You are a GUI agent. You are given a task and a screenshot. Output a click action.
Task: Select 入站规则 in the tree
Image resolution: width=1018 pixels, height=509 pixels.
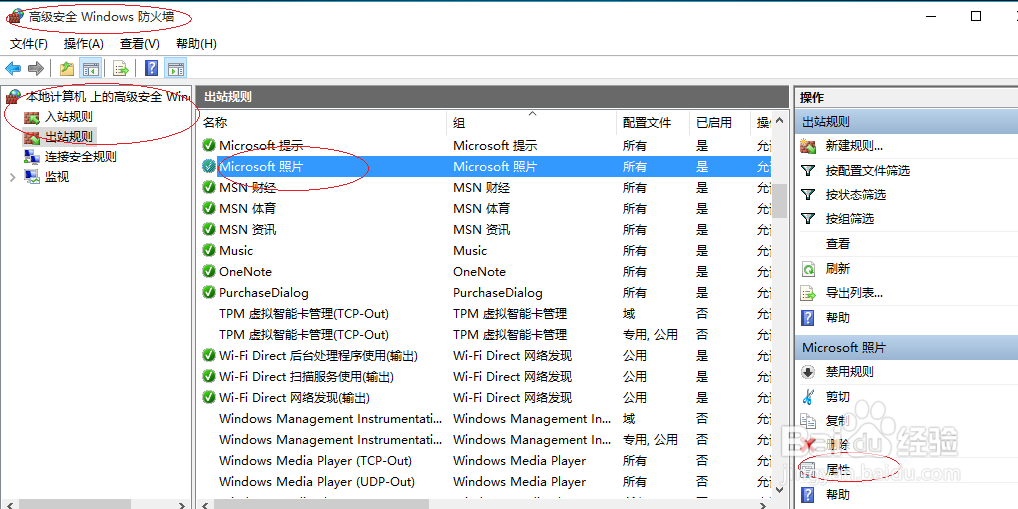(68, 118)
